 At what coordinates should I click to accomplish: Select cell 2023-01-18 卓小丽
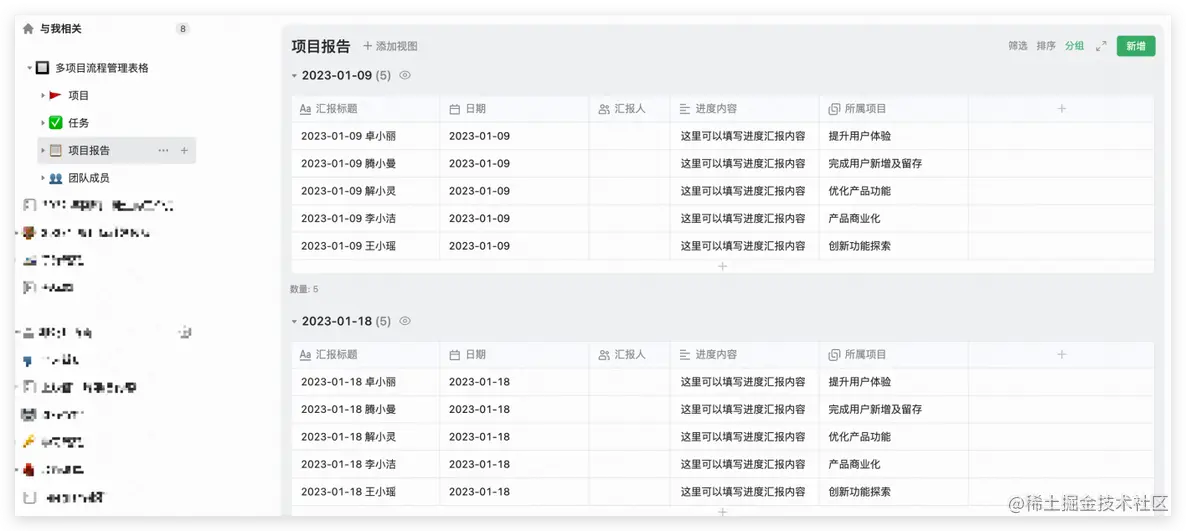pyautogui.click(x=365, y=382)
